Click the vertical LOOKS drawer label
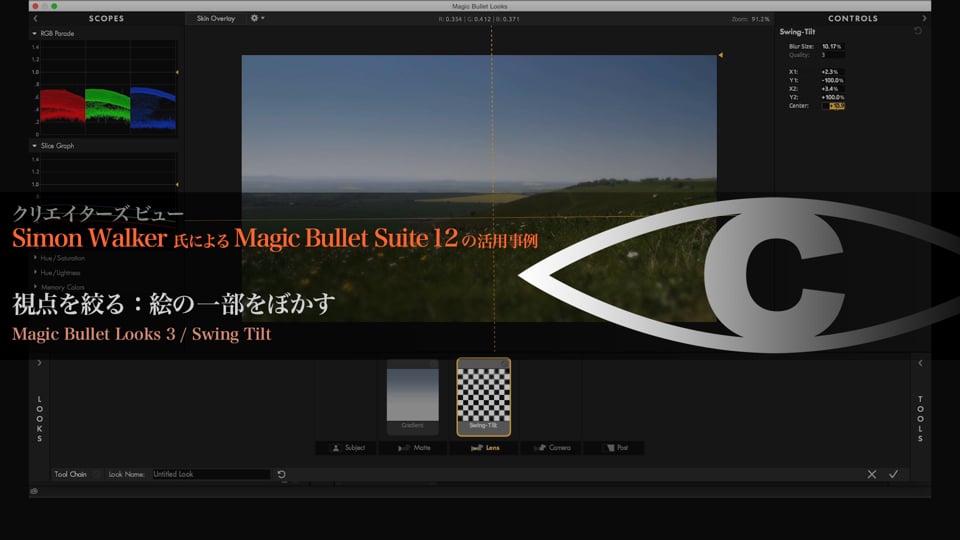Viewport: 960px width, 540px height. coord(40,419)
